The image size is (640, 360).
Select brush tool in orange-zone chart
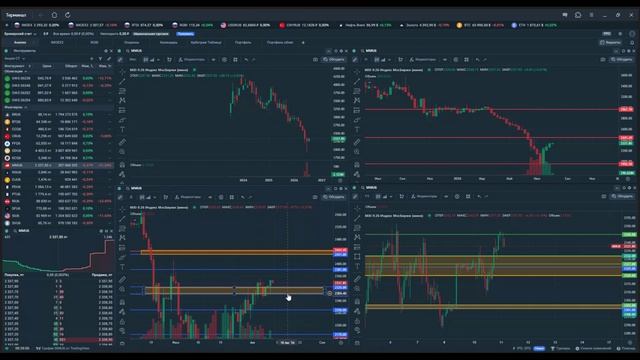pyautogui.click(x=122, y=257)
